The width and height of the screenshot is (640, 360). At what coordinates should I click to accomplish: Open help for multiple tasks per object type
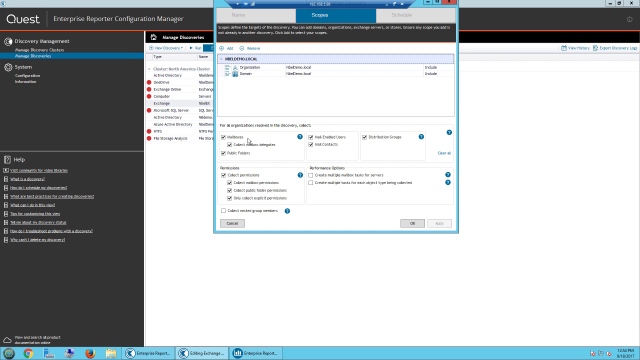click(x=448, y=182)
